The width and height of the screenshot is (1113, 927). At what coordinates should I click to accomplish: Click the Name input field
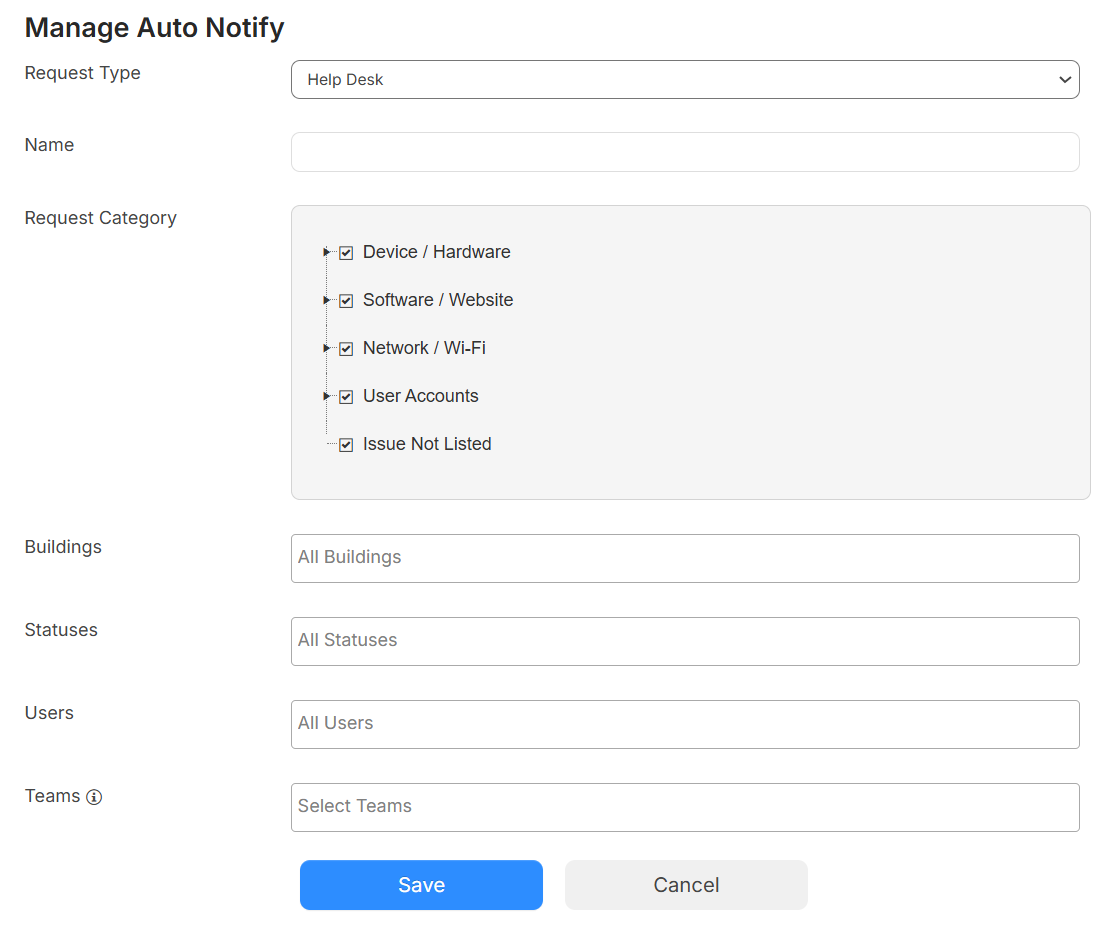tap(685, 151)
